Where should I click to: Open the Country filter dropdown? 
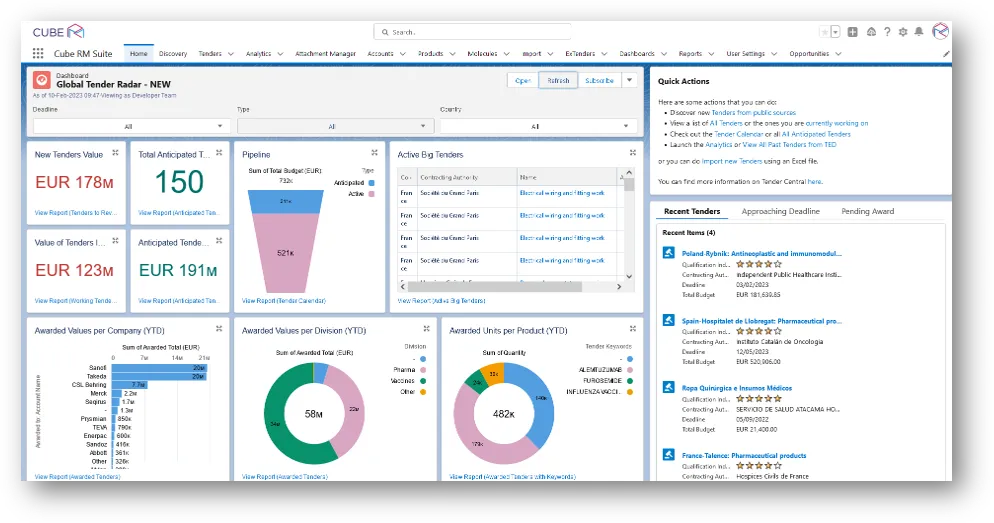pyautogui.click(x=538, y=126)
